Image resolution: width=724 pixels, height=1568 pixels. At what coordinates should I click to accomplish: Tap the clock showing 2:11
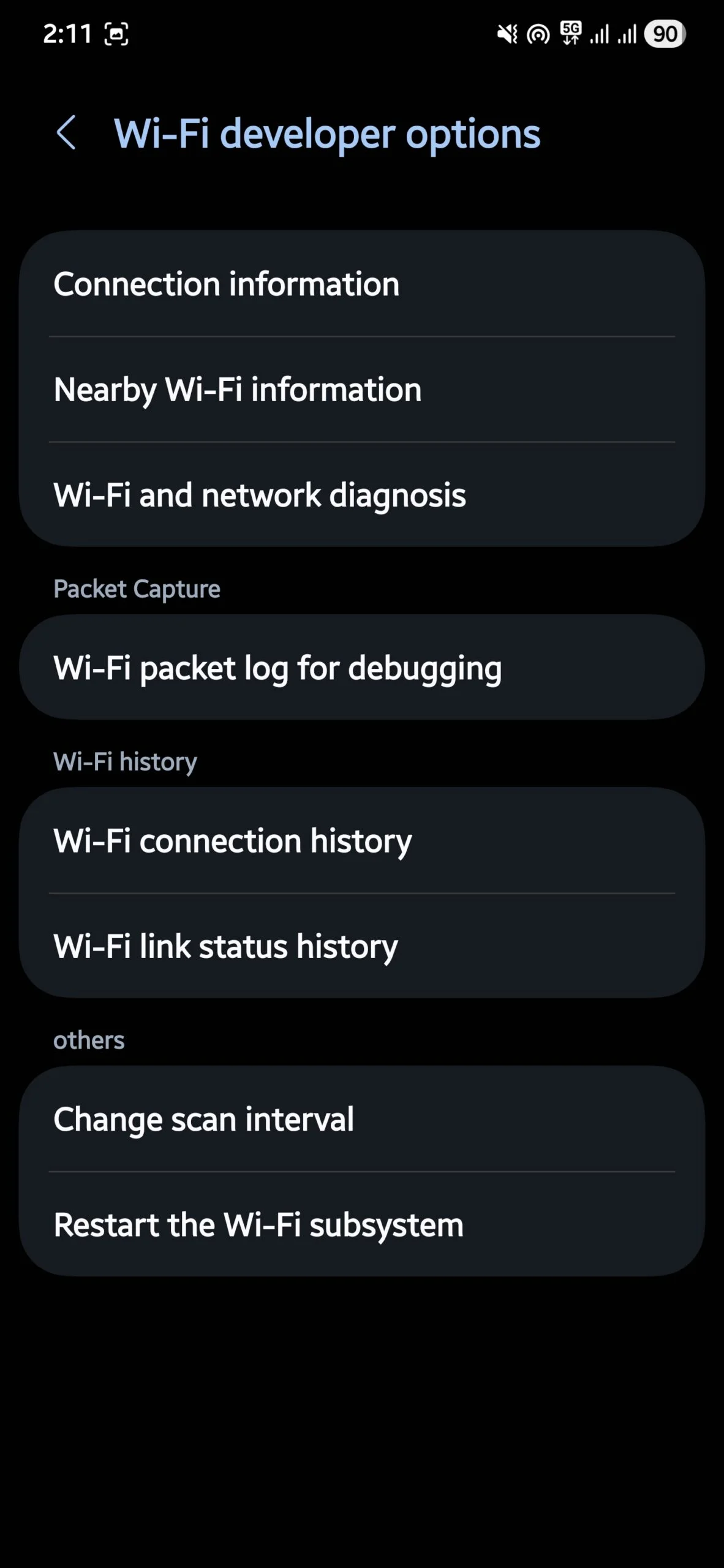pos(69,34)
